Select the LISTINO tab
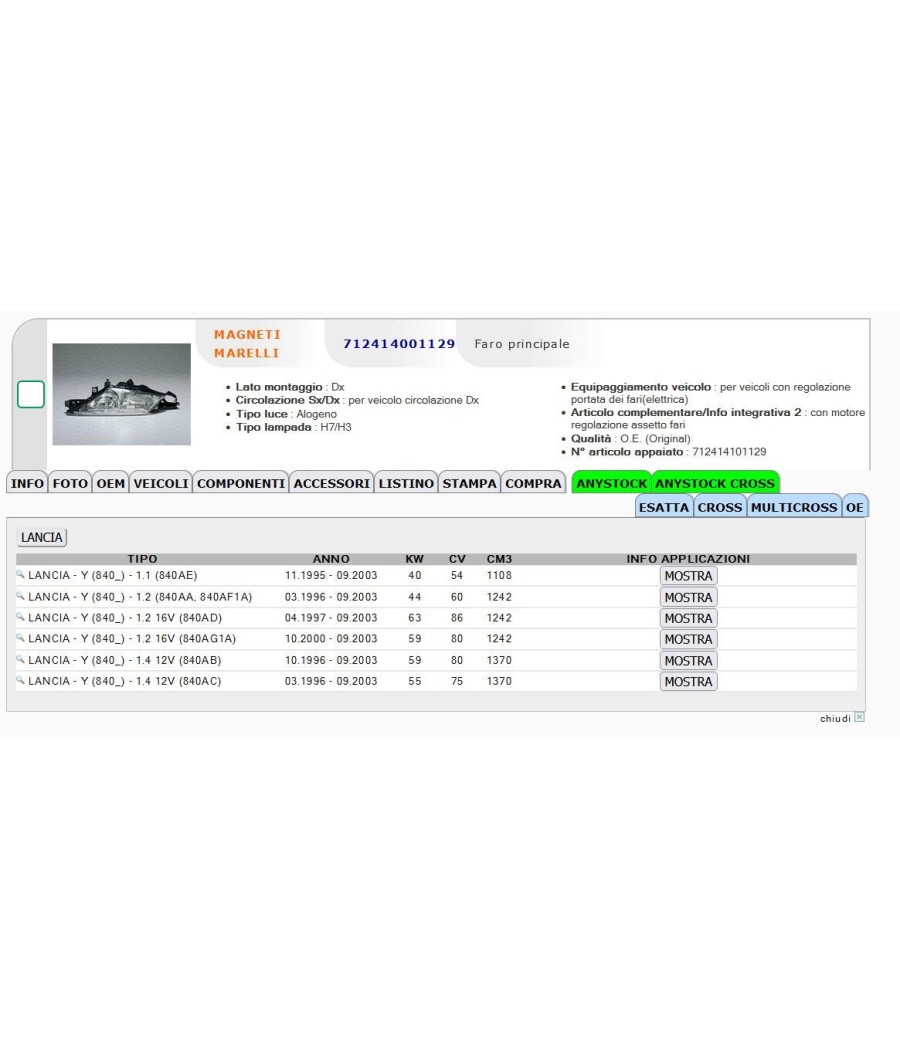The image size is (900, 1050). coord(406,483)
